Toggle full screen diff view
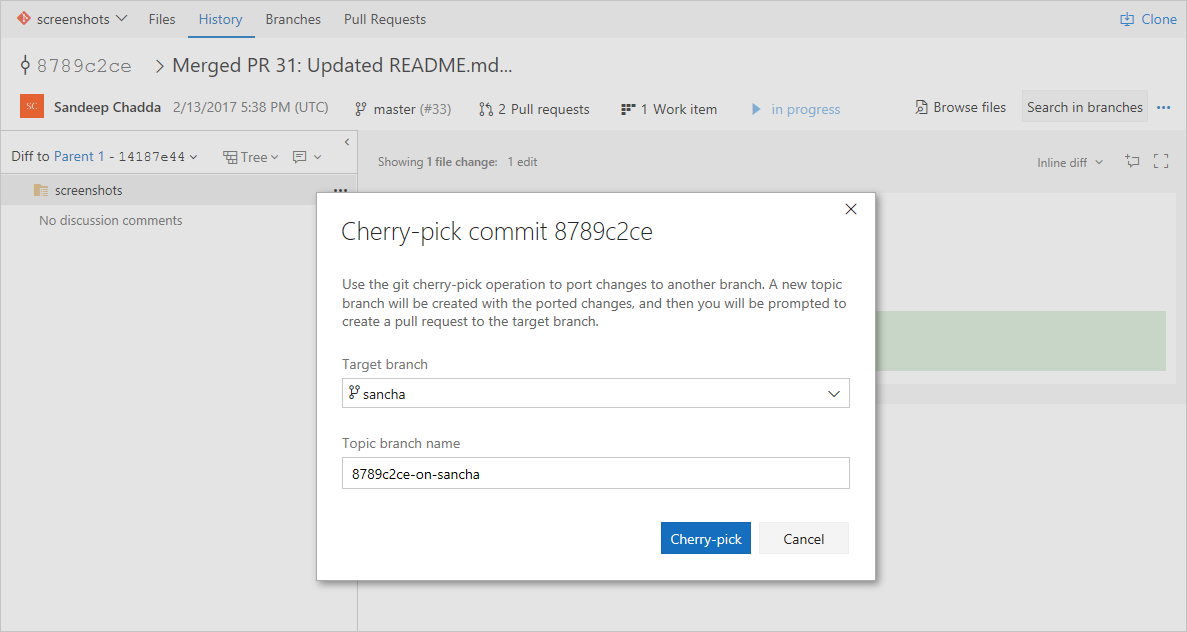 coord(1161,160)
